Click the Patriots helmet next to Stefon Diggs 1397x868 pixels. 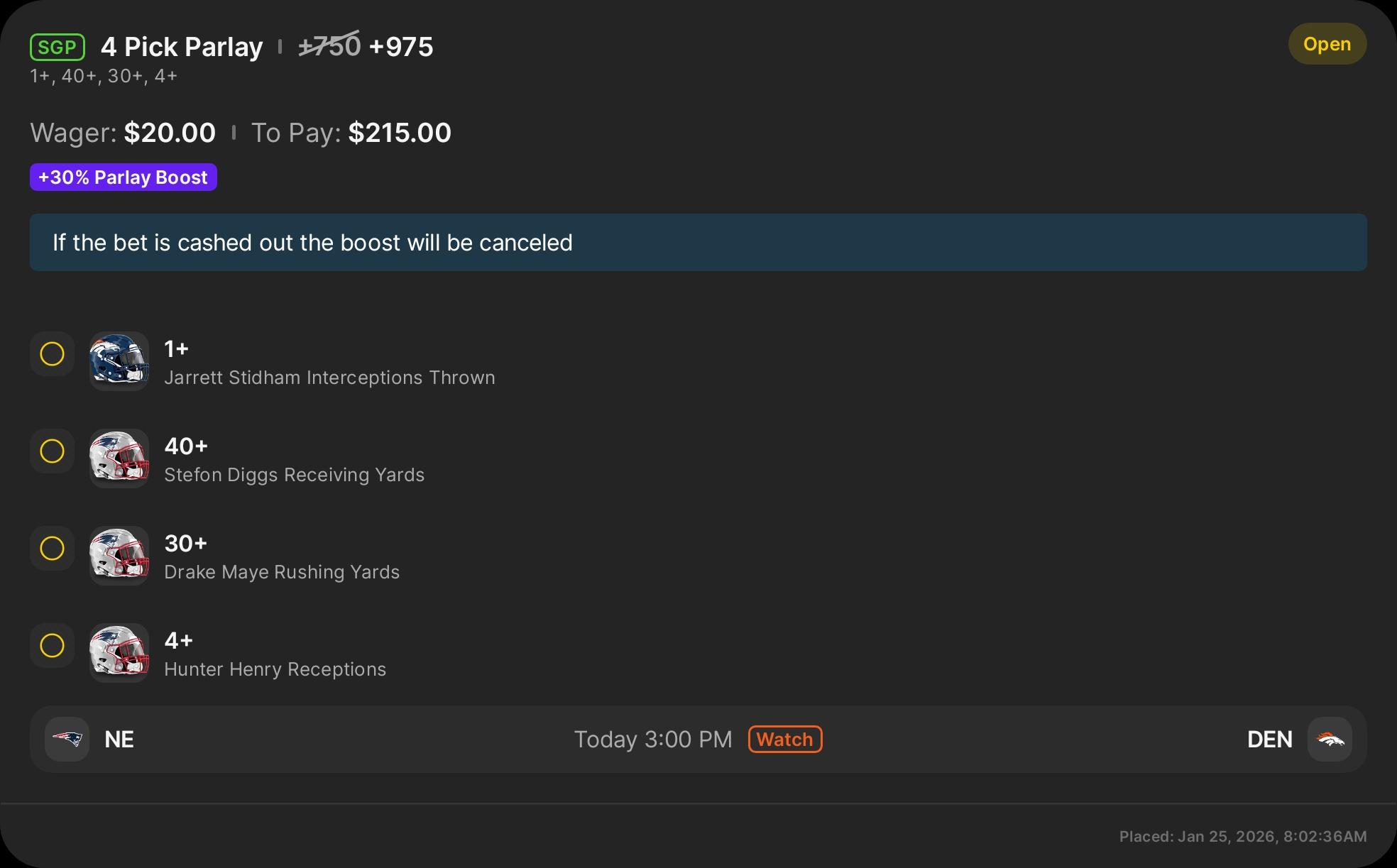point(119,458)
